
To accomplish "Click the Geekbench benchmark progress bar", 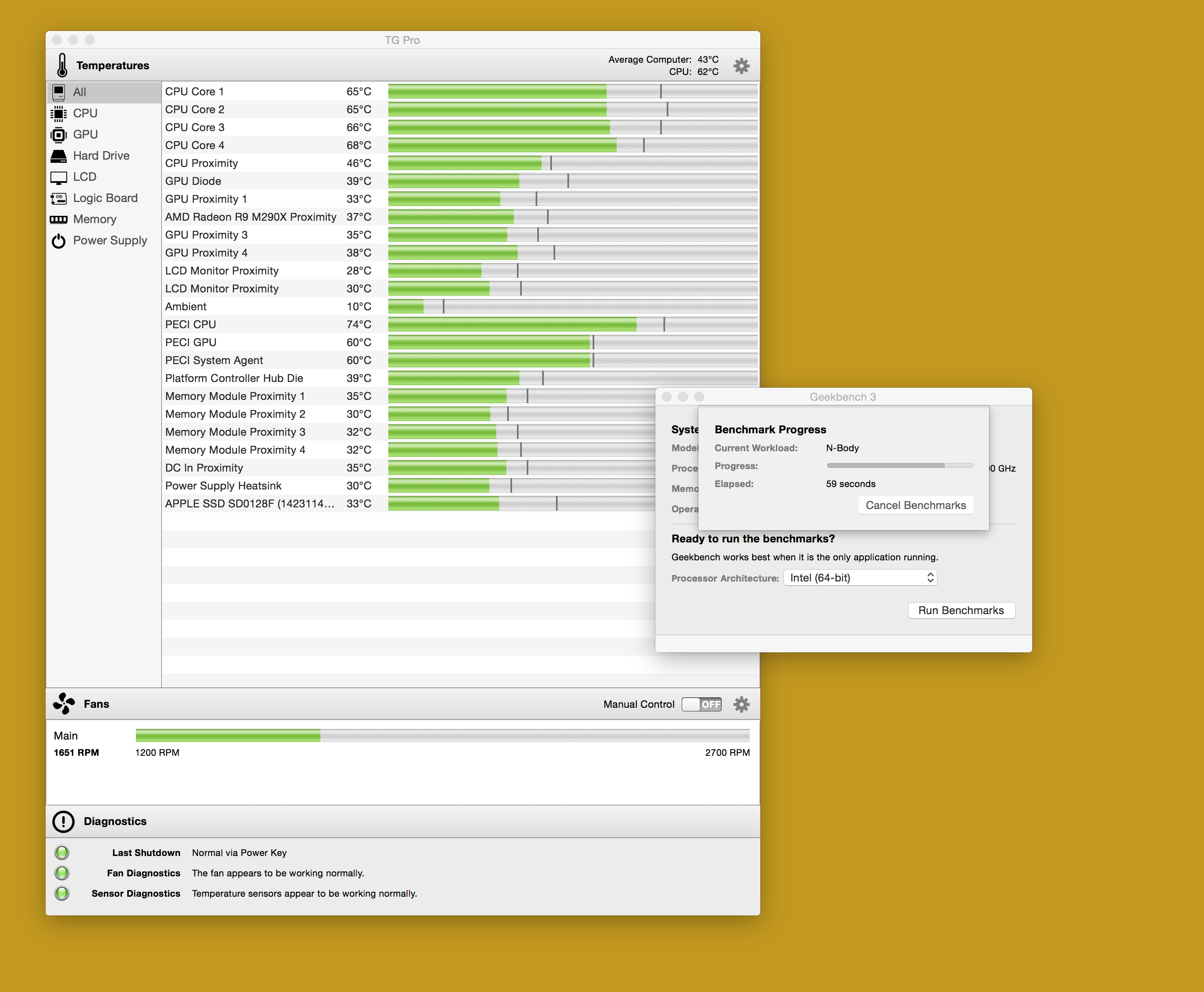I will coord(900,466).
